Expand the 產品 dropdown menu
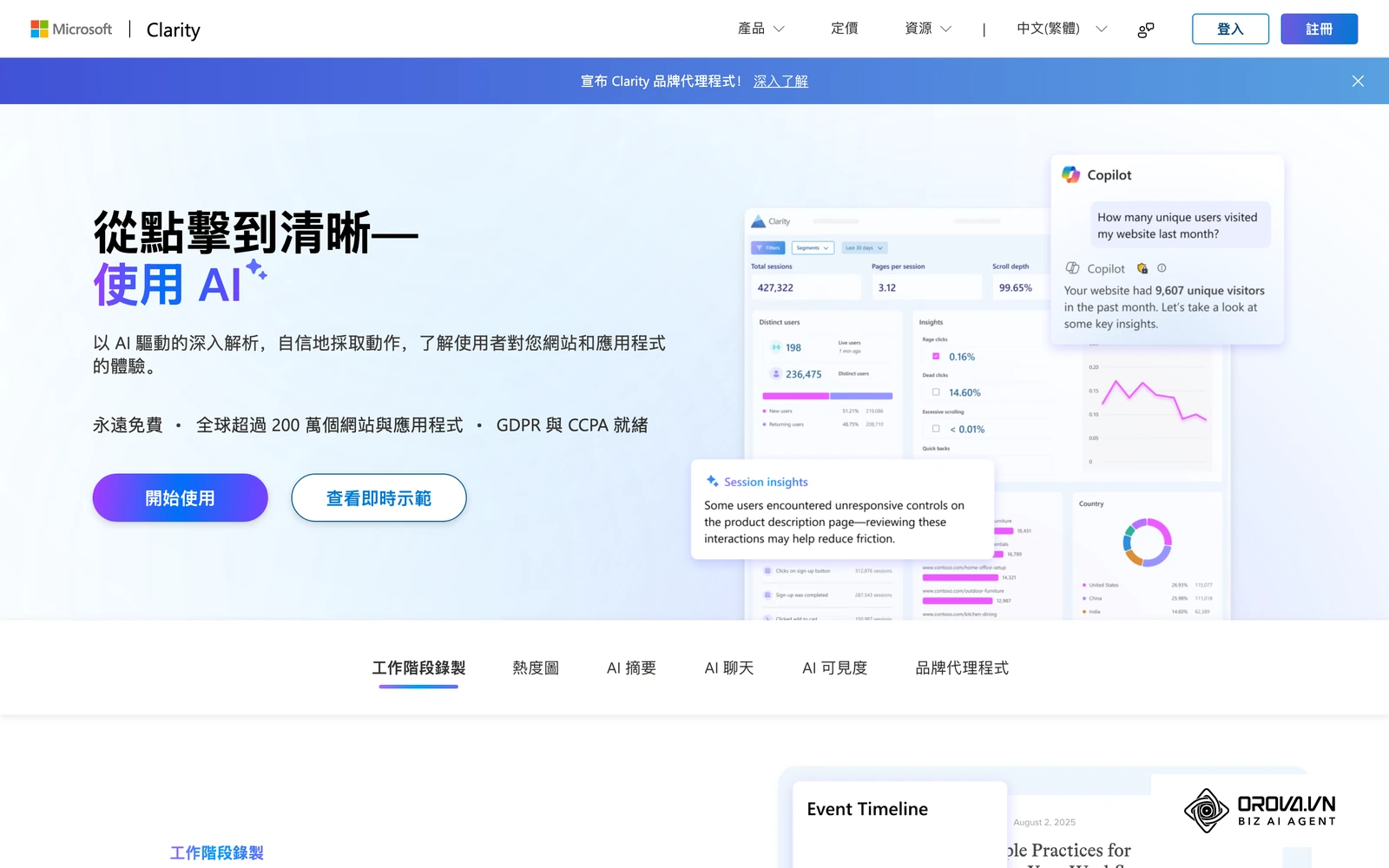1389x868 pixels. pos(760,29)
